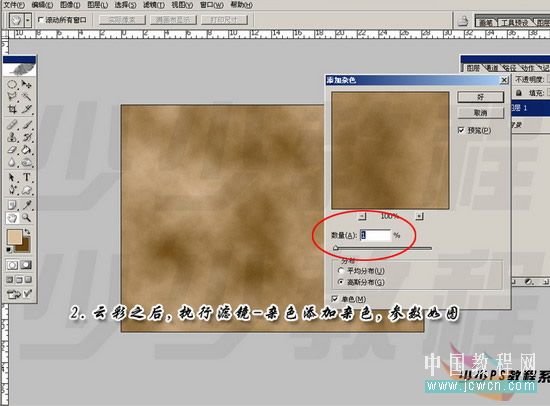Choose the 高斯分布(G) Gaussian radio button
The width and height of the screenshot is (550, 406).
click(341, 282)
